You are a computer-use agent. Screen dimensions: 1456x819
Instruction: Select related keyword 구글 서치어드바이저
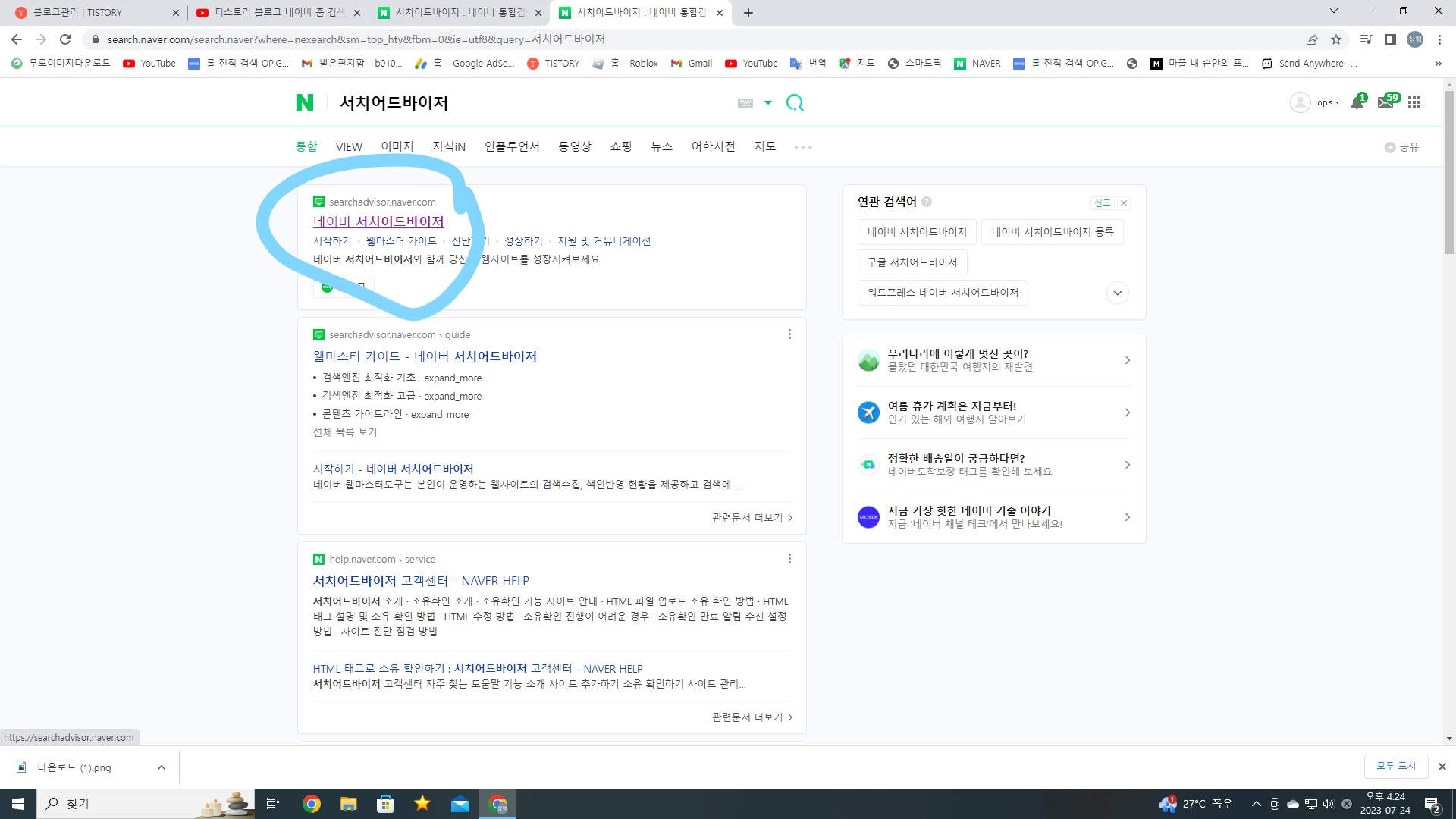coord(912,262)
